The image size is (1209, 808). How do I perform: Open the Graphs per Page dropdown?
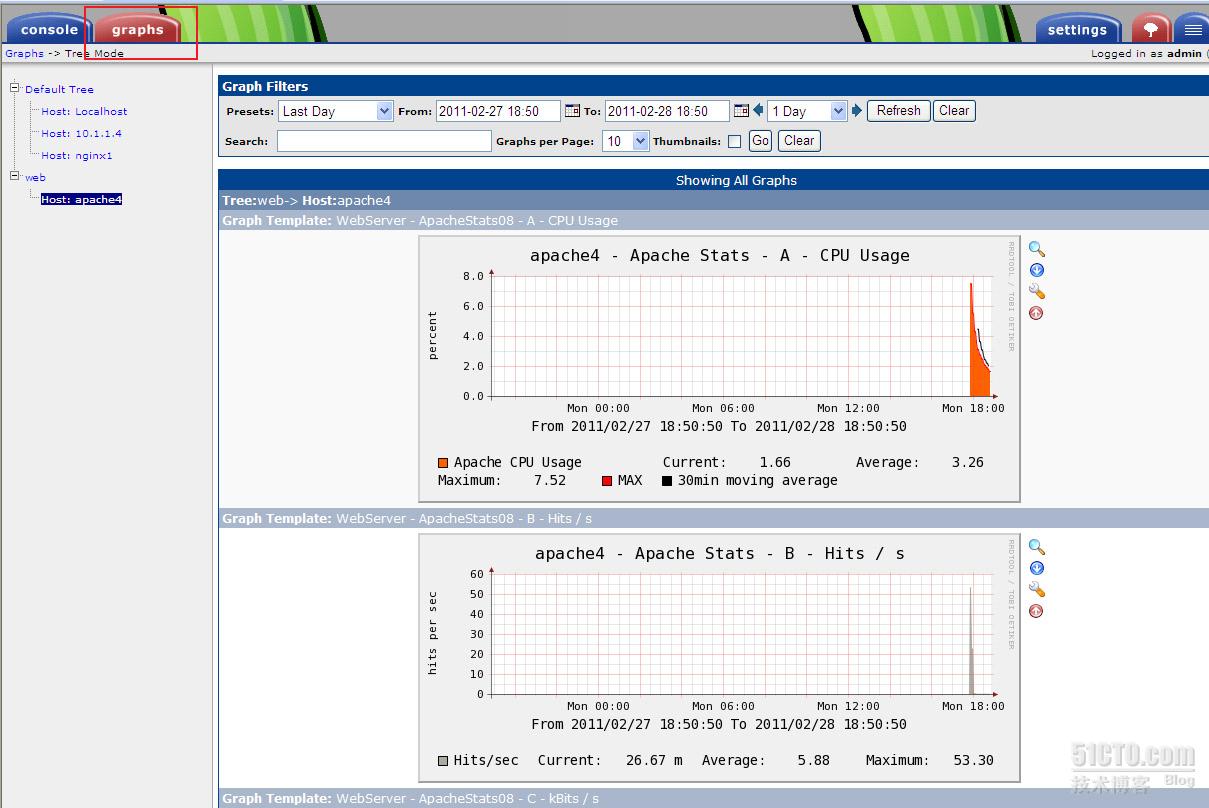[x=626, y=141]
